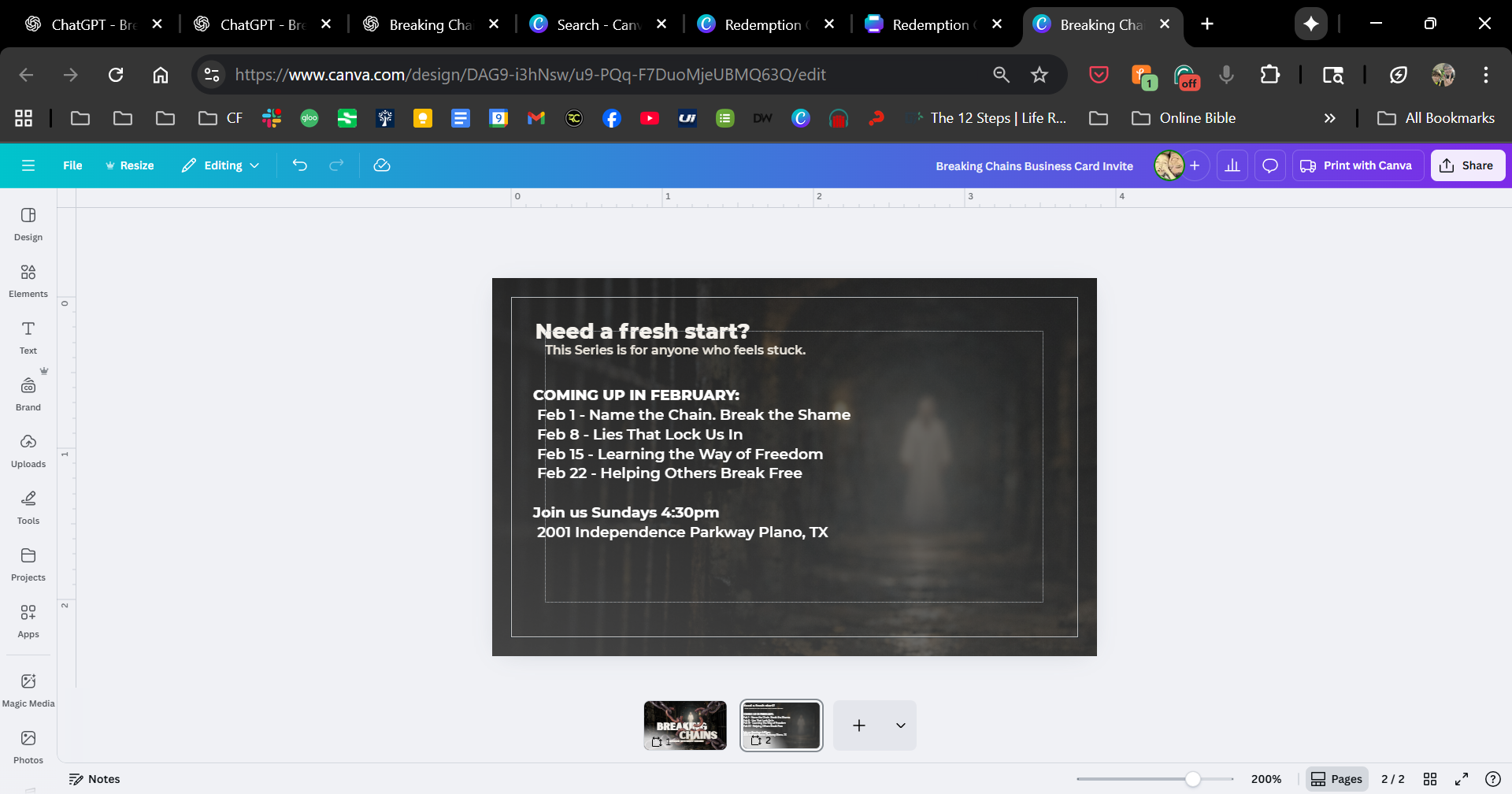Click the cloud save status icon

[382, 165]
